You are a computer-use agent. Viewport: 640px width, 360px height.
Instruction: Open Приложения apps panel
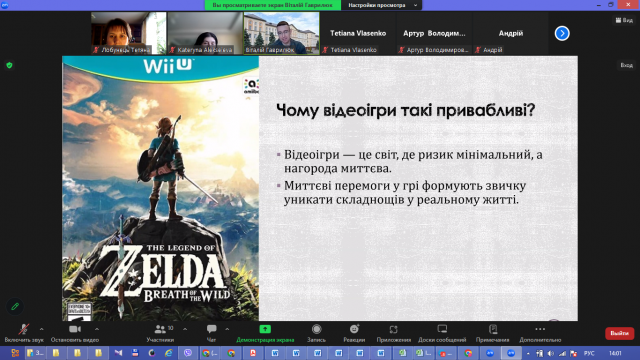pos(393,333)
